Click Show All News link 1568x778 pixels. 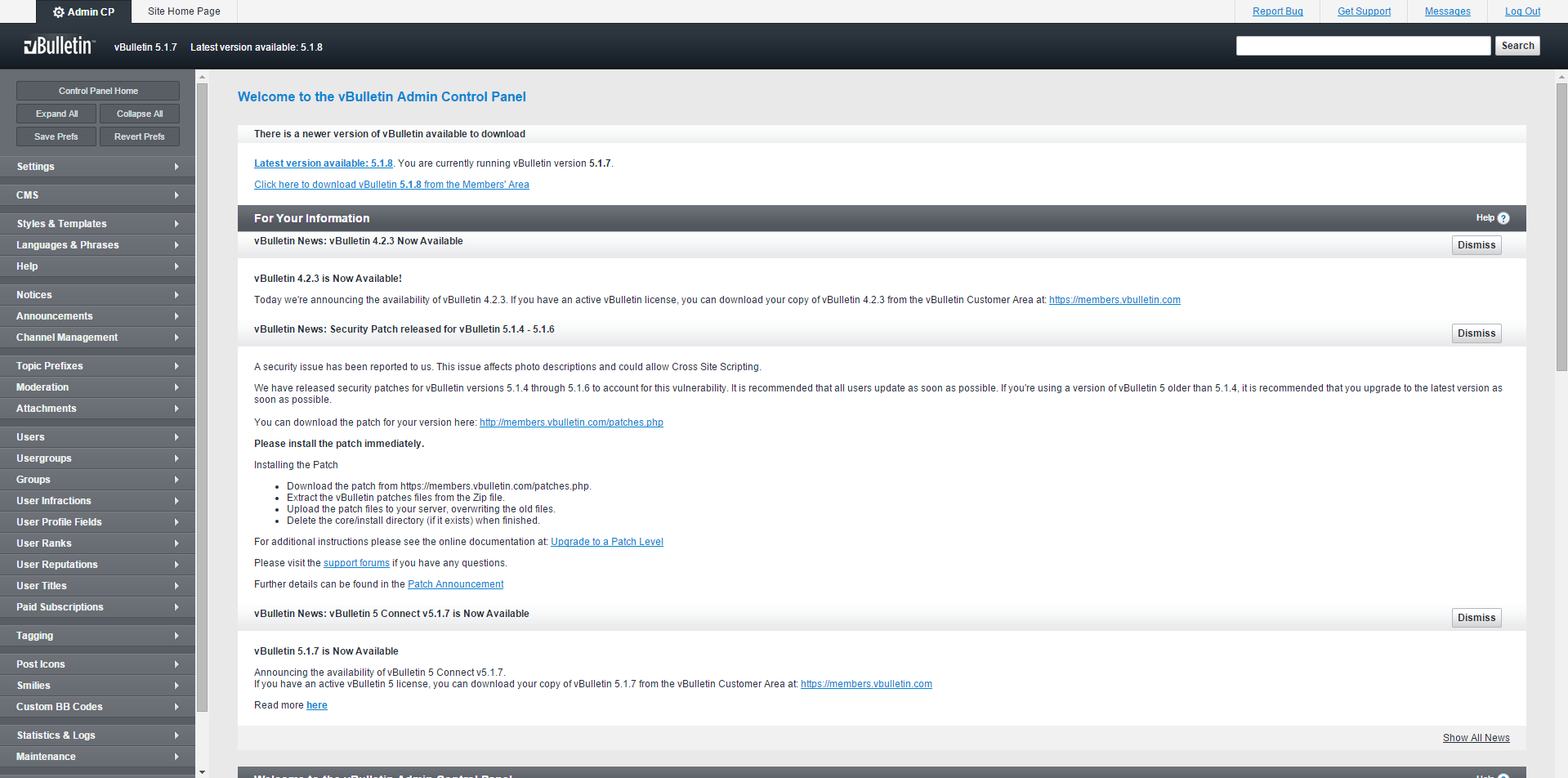(x=1476, y=738)
